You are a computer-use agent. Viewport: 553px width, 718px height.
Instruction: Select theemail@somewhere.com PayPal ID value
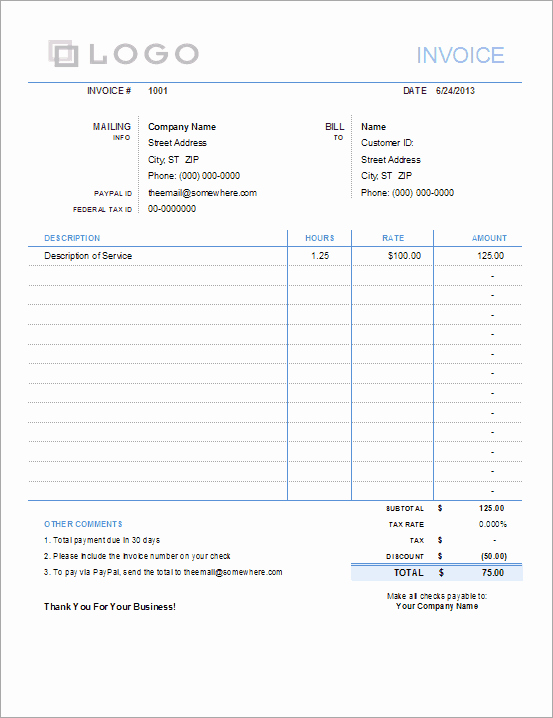coord(202,193)
